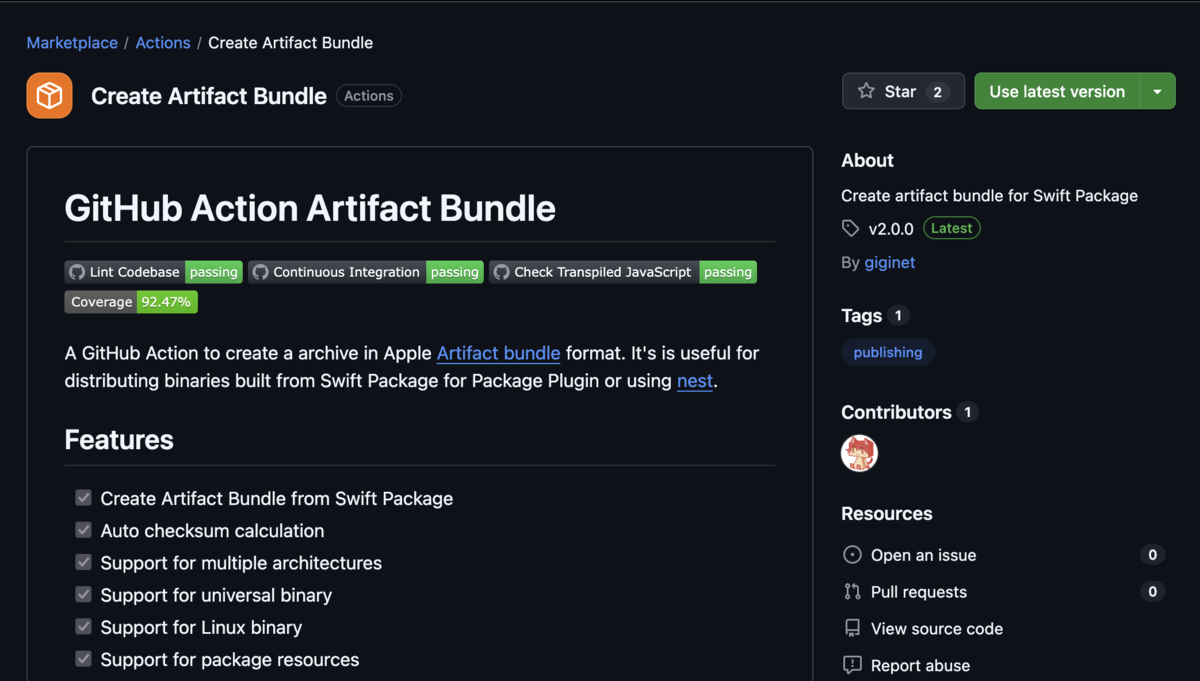
Task: Click Check Transpiled JavaScript passing status
Action: pos(728,272)
